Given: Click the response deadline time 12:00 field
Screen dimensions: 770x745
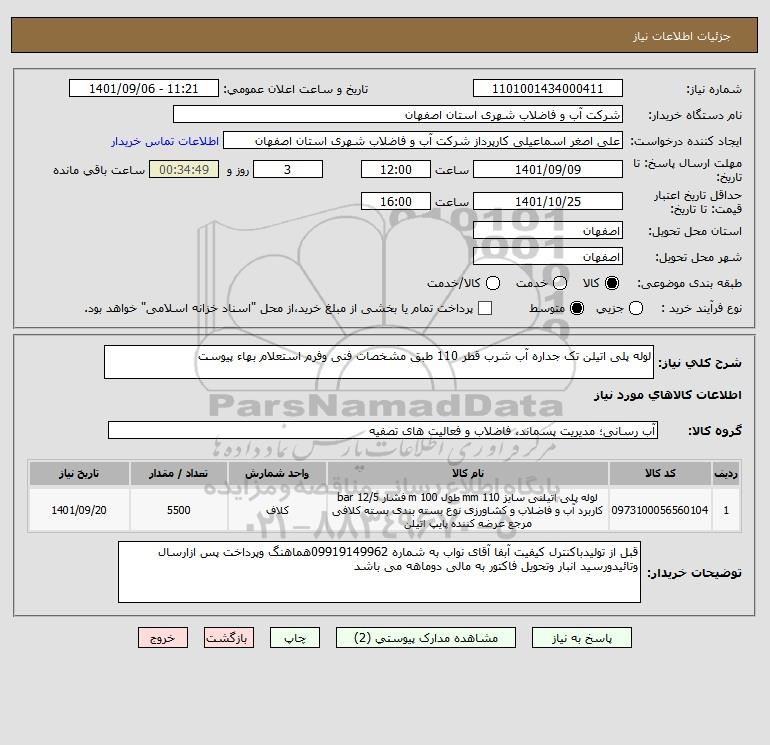Looking at the screenshot, I should 396,169.
